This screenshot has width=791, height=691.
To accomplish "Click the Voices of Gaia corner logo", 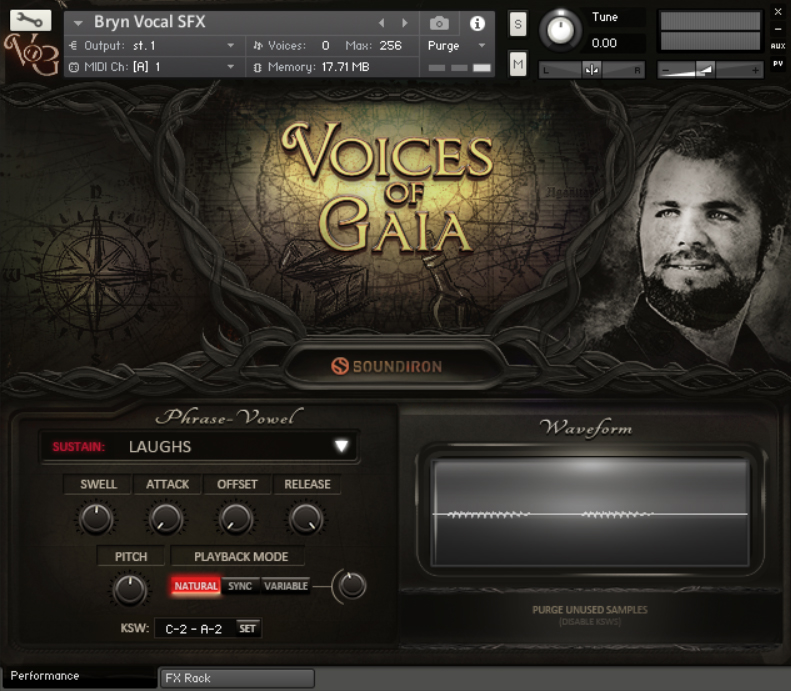I will coord(31,54).
